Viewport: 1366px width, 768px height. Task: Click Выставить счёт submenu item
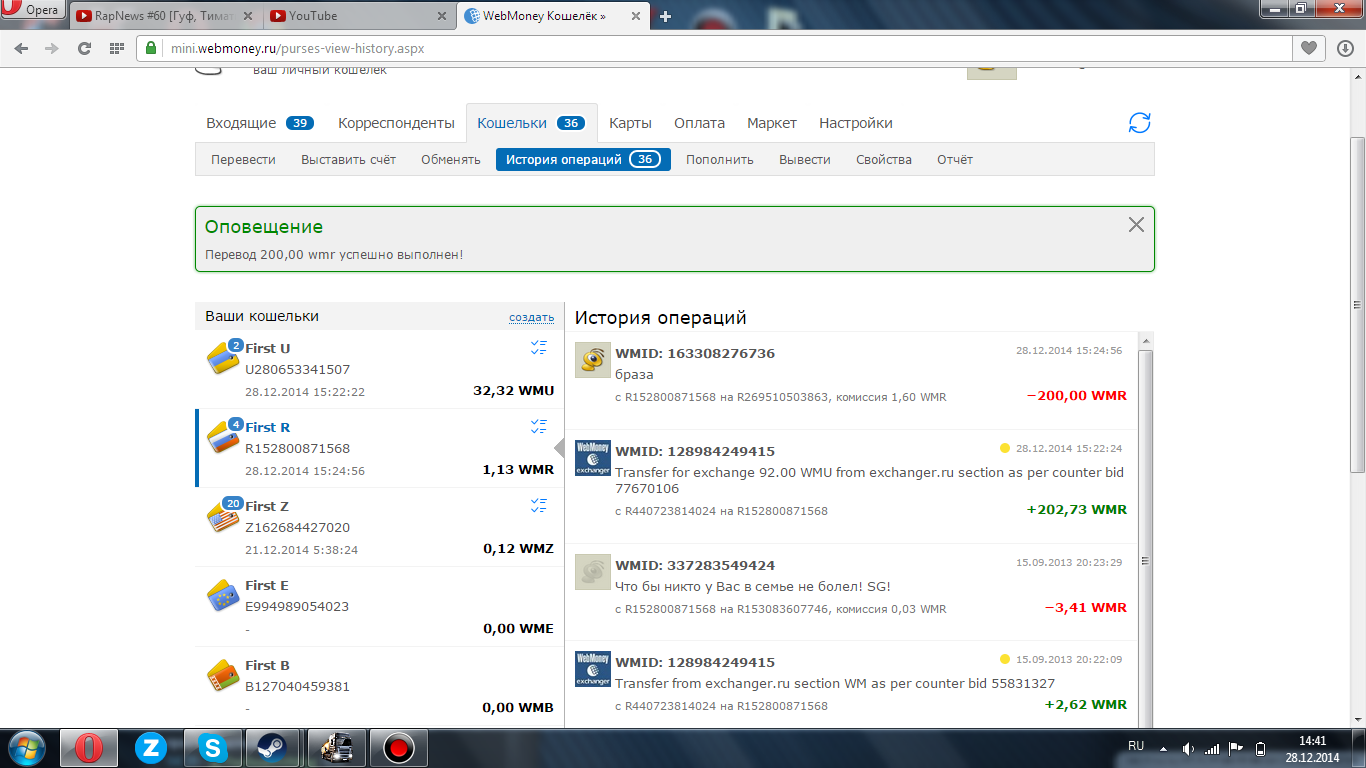click(x=348, y=159)
